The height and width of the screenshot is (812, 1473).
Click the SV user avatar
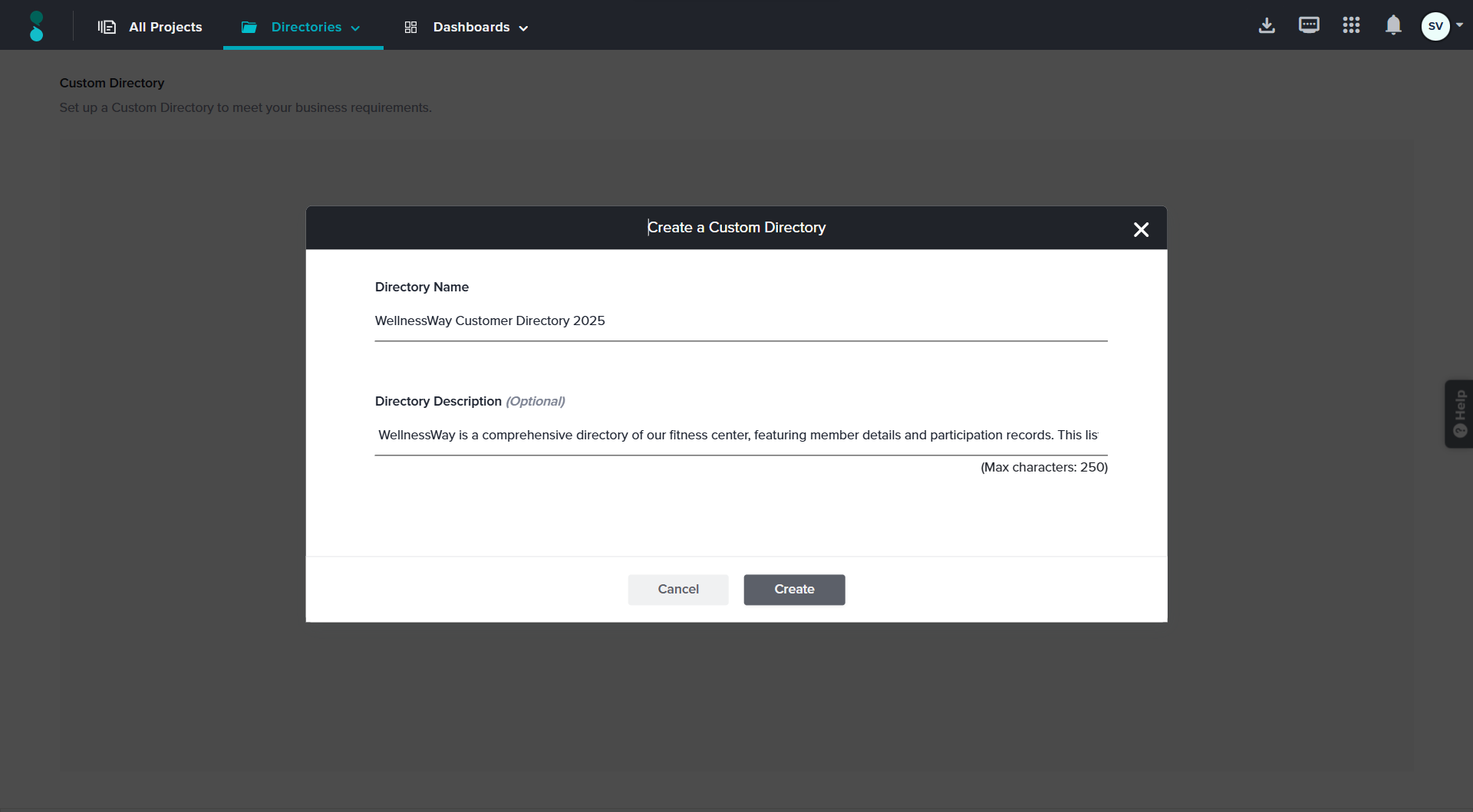1435,26
